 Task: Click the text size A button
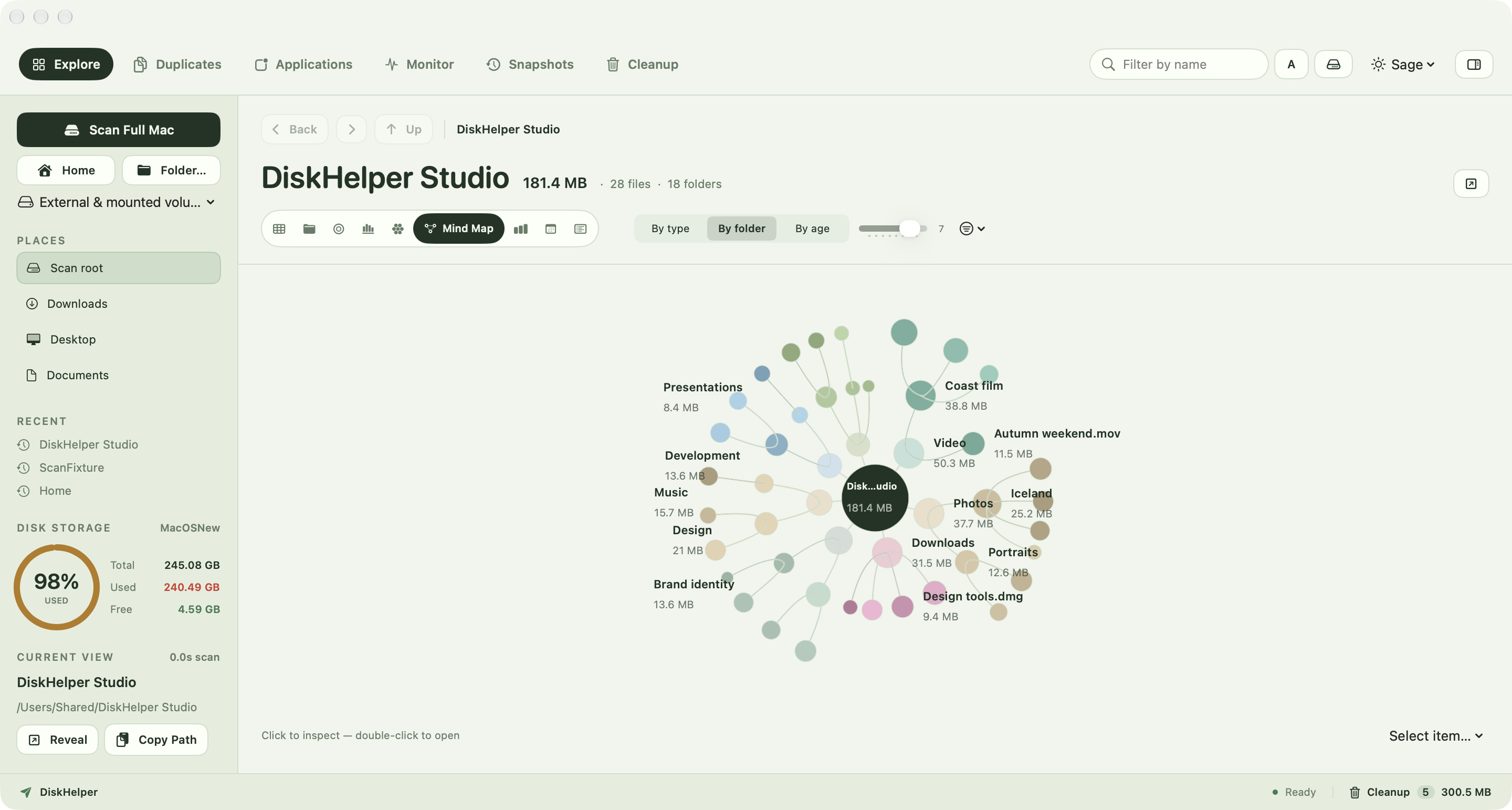point(1291,64)
